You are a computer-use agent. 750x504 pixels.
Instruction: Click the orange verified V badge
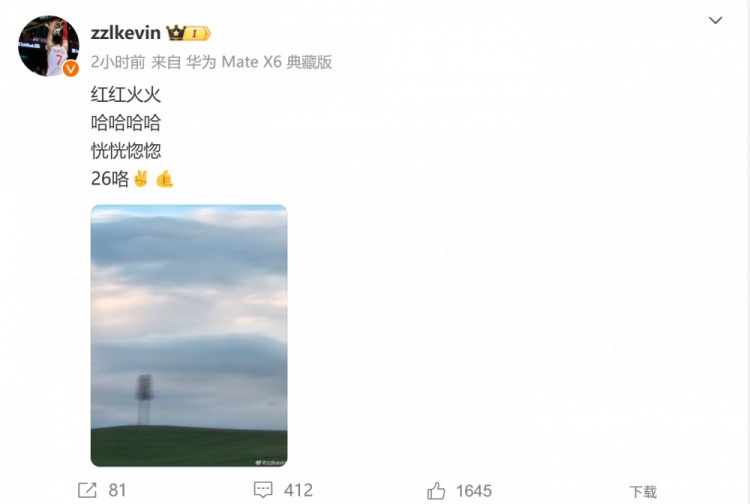71,69
